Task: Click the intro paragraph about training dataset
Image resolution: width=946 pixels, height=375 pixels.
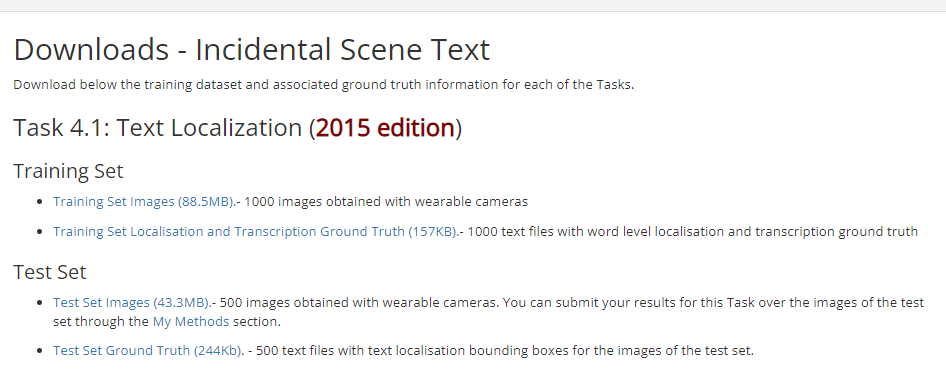Action: tap(323, 84)
